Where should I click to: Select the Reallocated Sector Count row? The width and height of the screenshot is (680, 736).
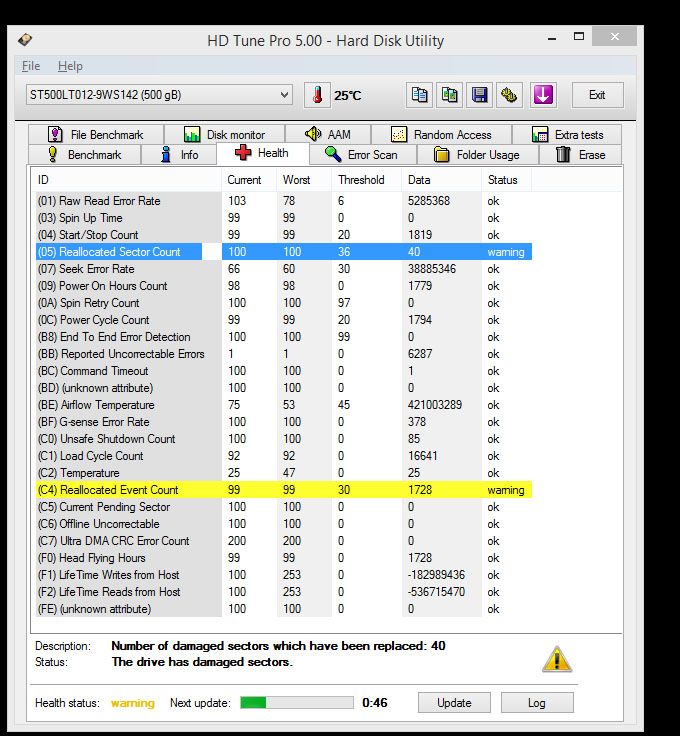click(283, 252)
